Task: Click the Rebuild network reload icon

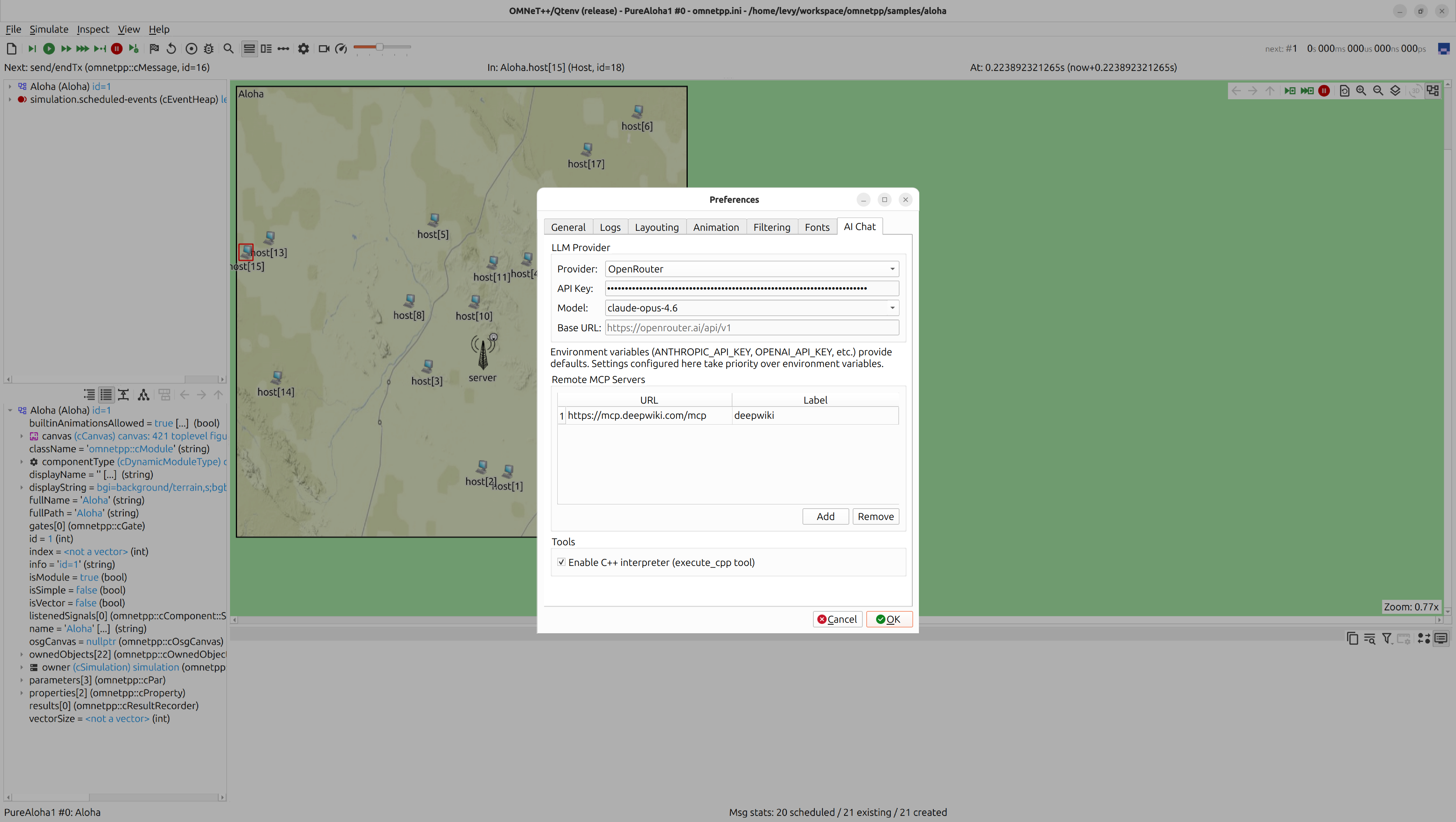Action: [171, 49]
